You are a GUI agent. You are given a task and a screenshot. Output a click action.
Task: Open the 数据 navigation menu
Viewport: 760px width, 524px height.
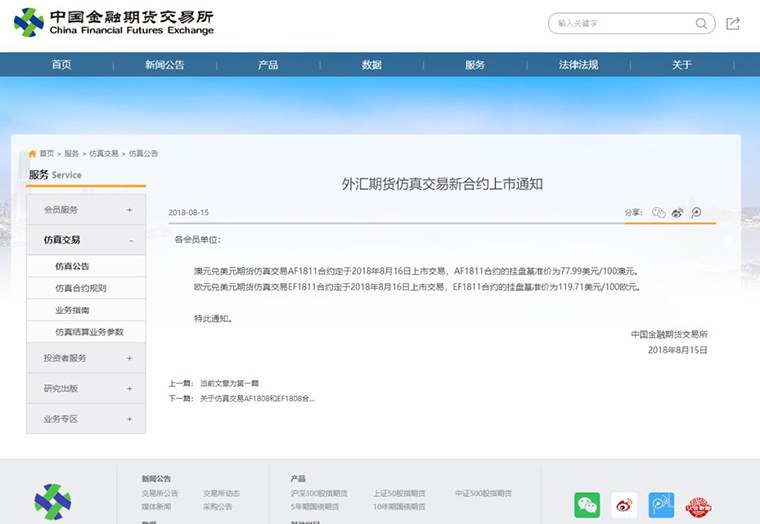coord(372,64)
